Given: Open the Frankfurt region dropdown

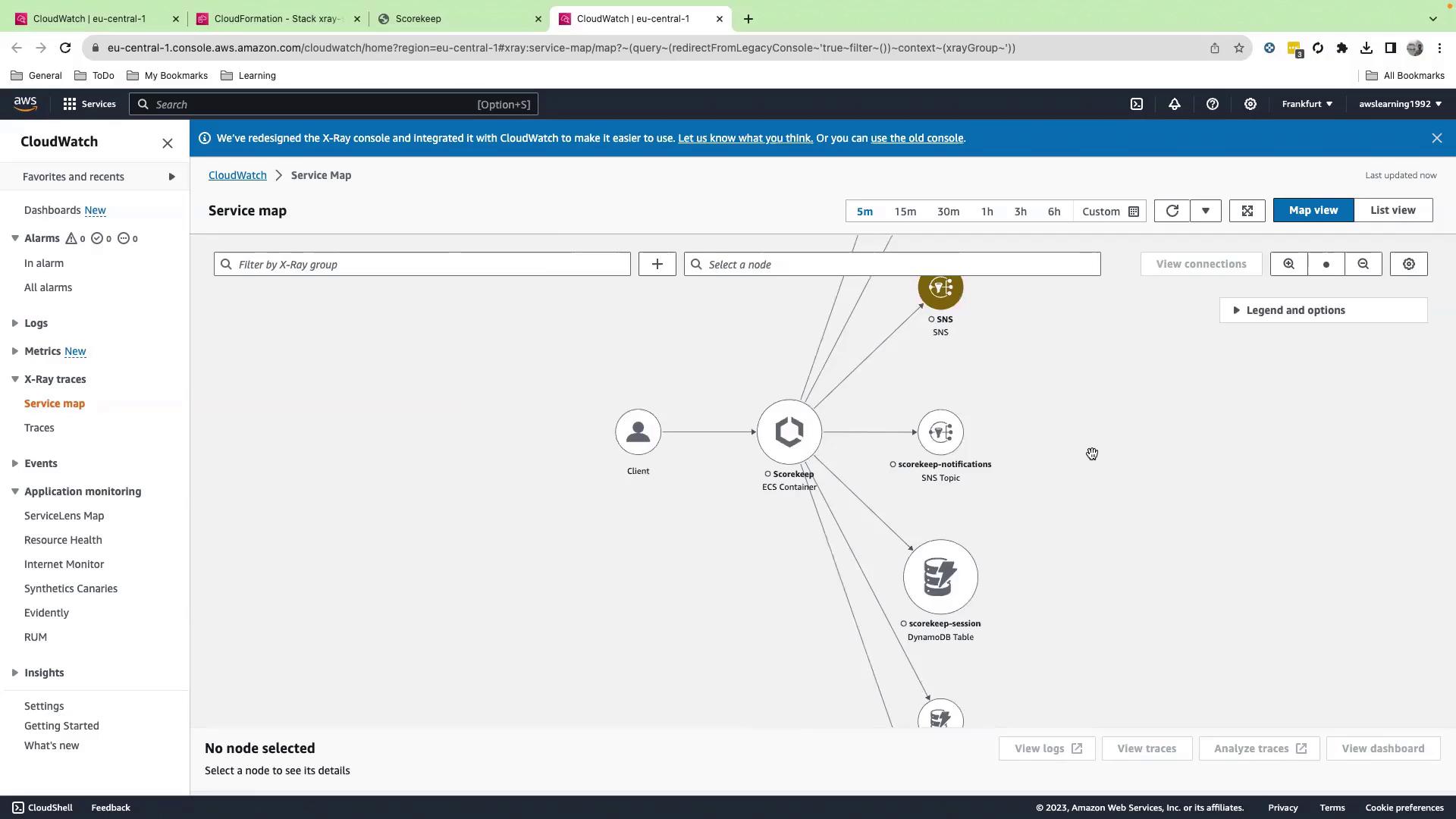Looking at the screenshot, I should [x=1307, y=104].
